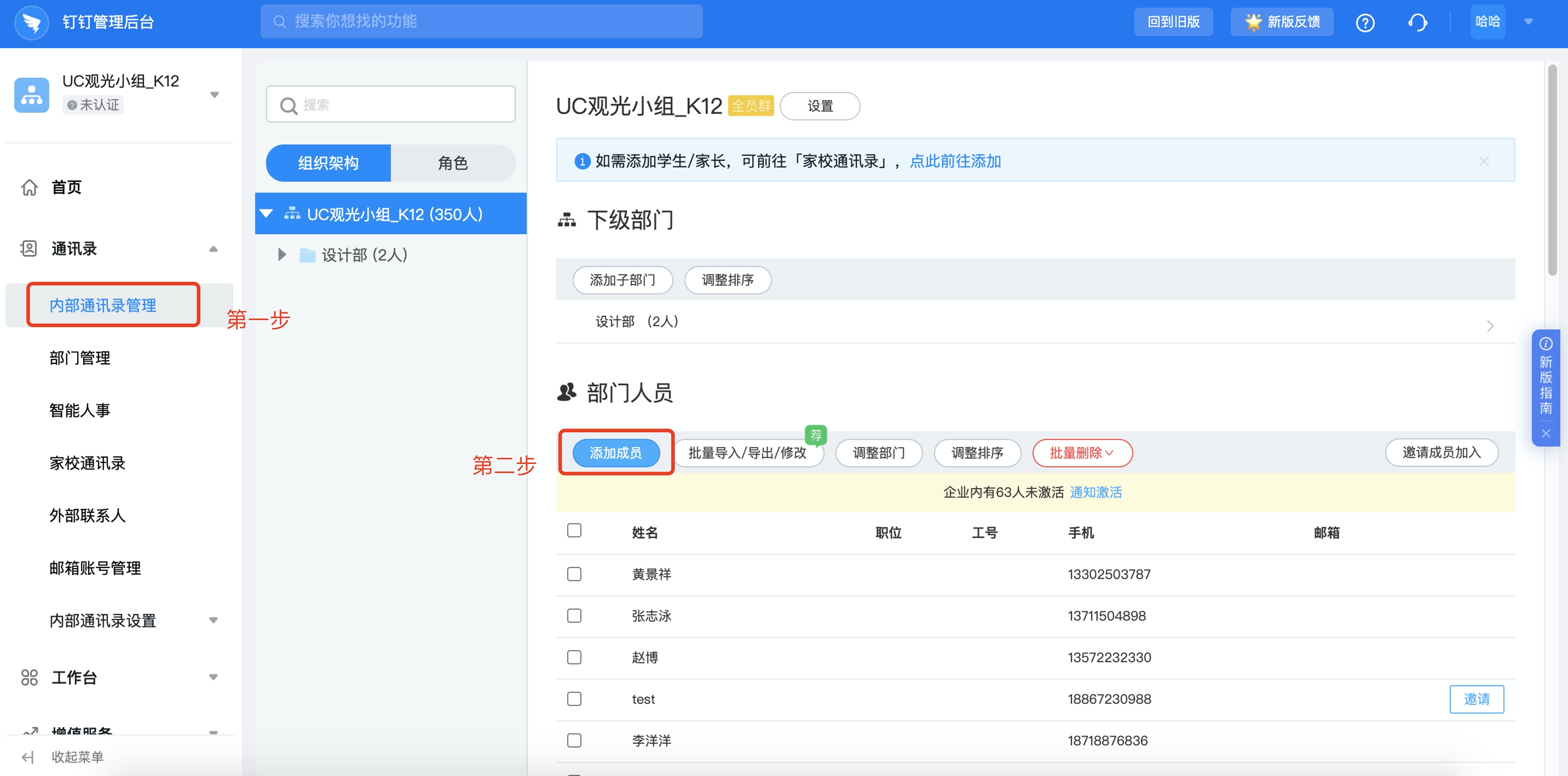Click the 回到旧版 button
Image resolution: width=1568 pixels, height=776 pixels.
pyautogui.click(x=1173, y=22)
